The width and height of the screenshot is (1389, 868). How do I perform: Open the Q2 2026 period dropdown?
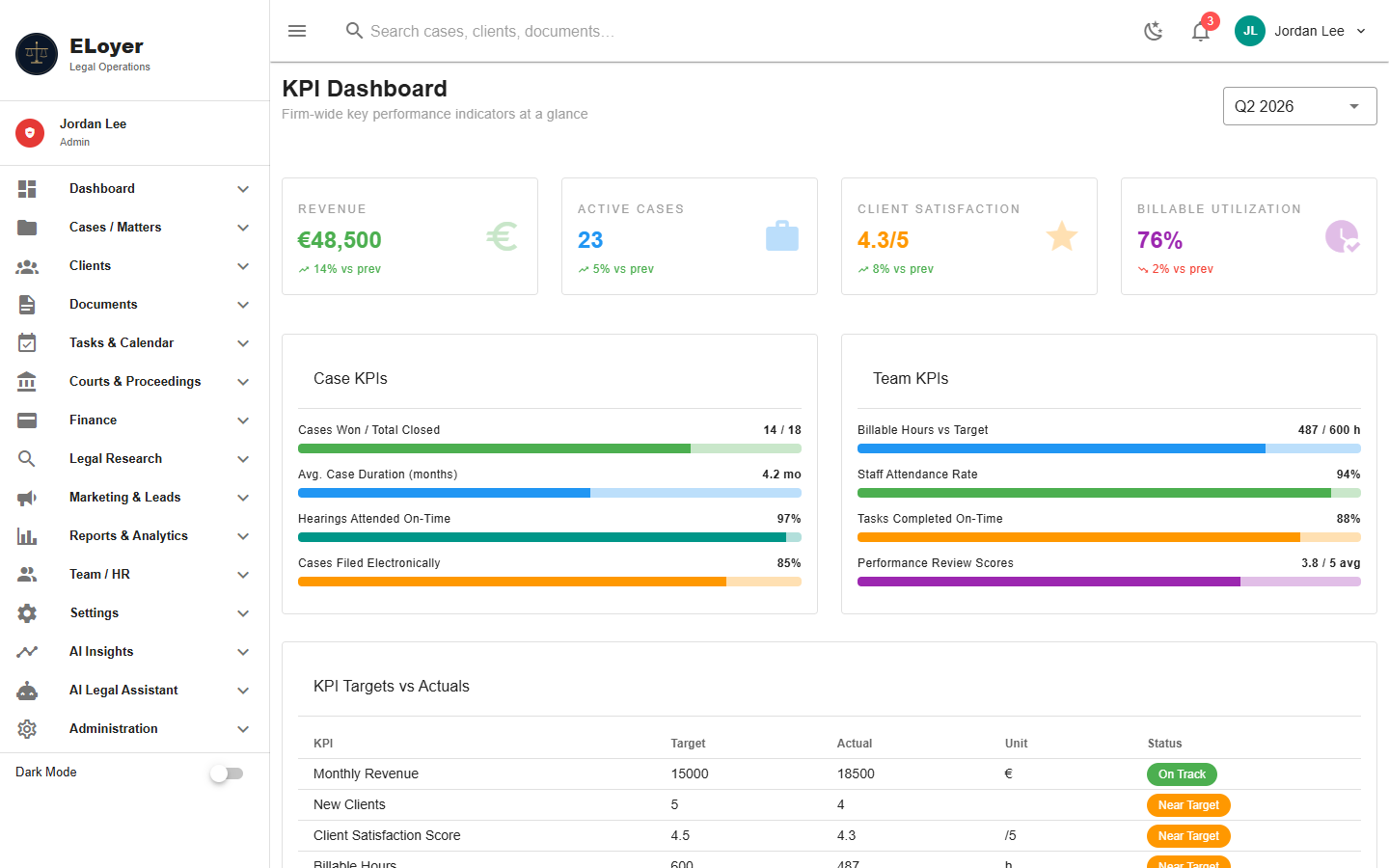(x=1299, y=106)
